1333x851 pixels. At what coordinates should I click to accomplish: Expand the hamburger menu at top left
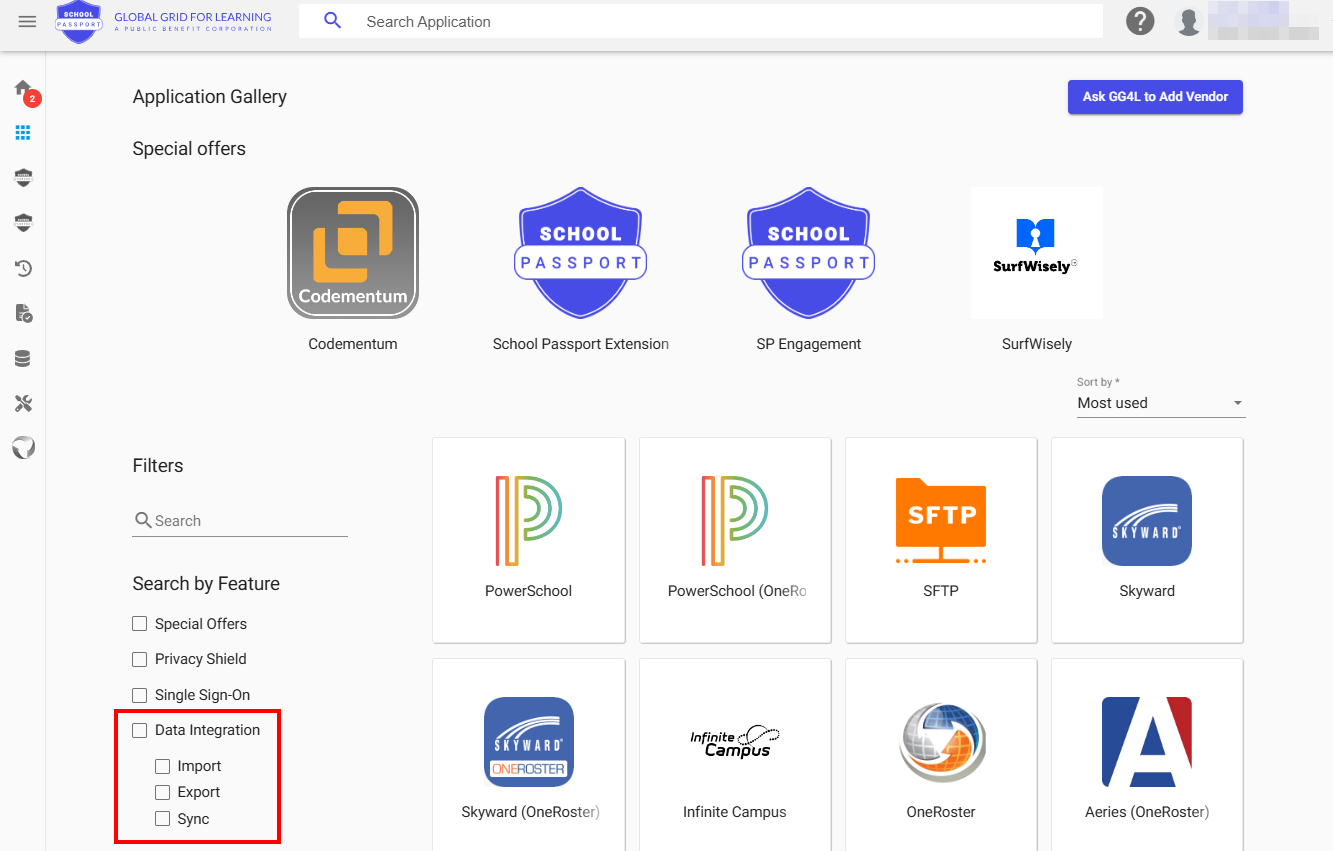(27, 21)
